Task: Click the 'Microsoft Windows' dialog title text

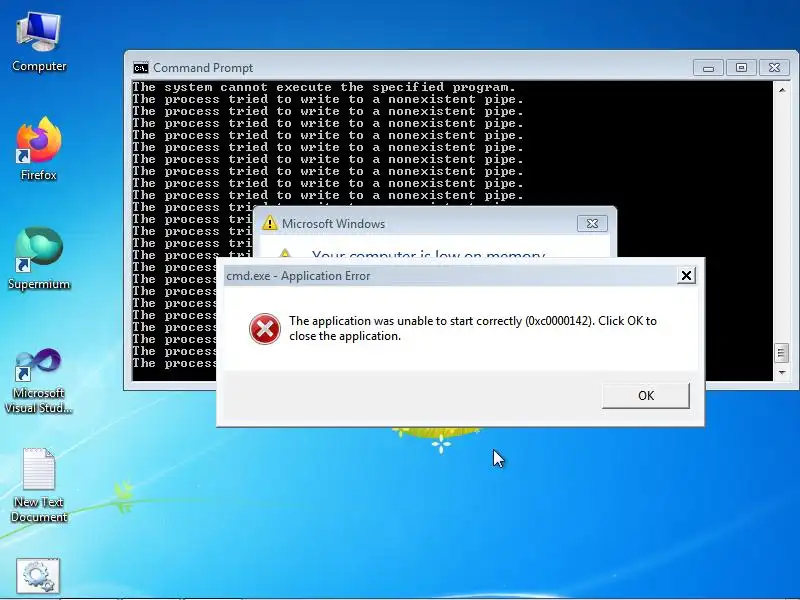Action: point(333,223)
